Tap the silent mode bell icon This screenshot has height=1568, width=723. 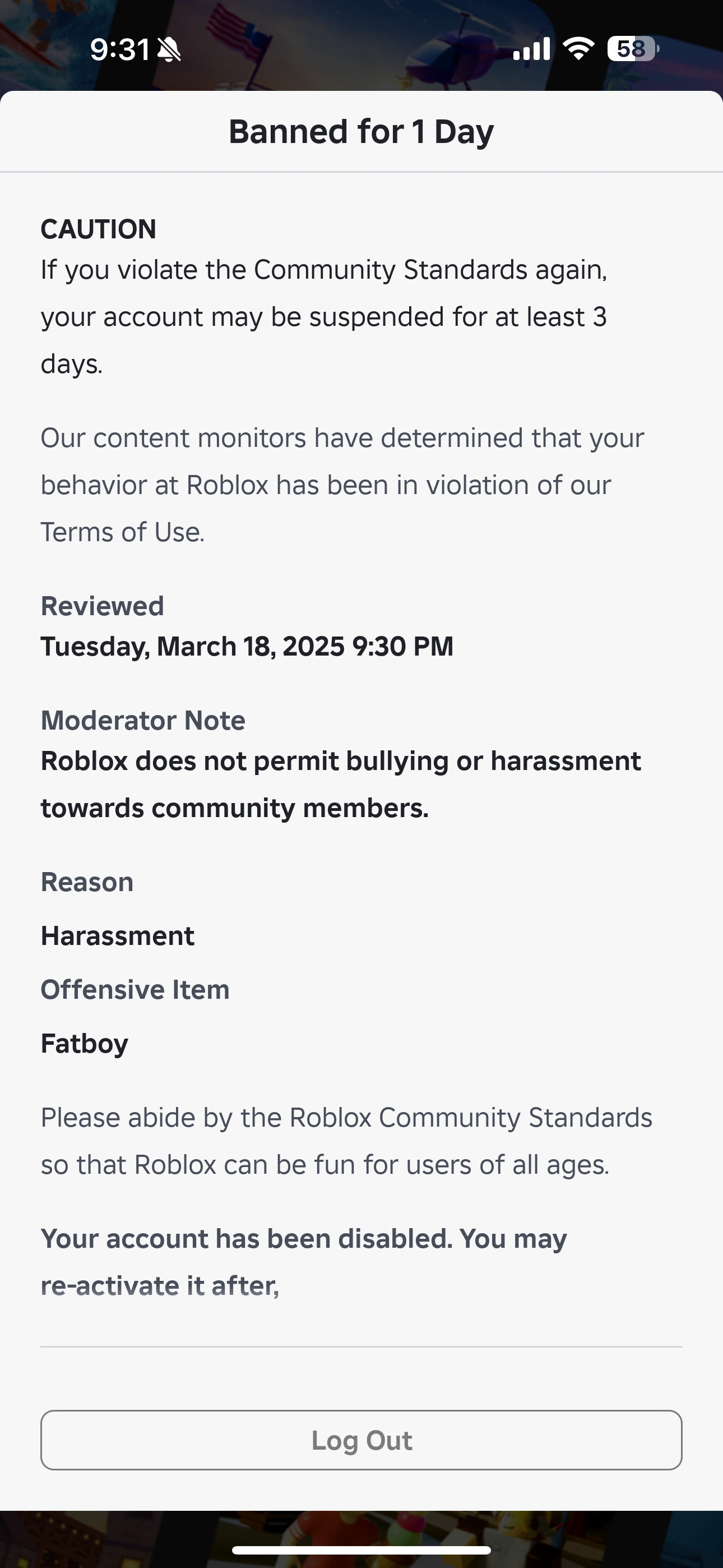(x=169, y=50)
